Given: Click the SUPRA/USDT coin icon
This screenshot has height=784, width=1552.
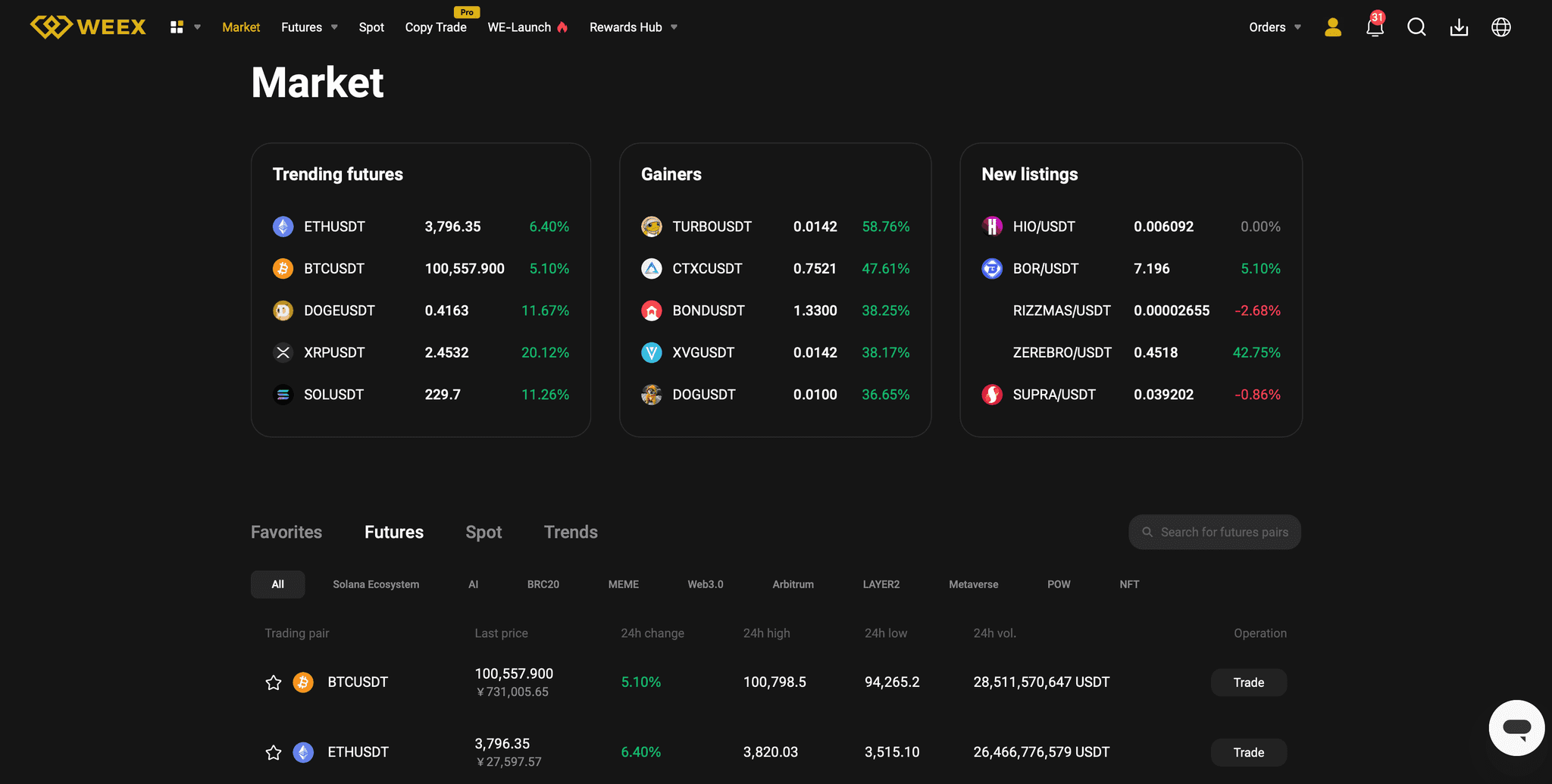Looking at the screenshot, I should 992,395.
